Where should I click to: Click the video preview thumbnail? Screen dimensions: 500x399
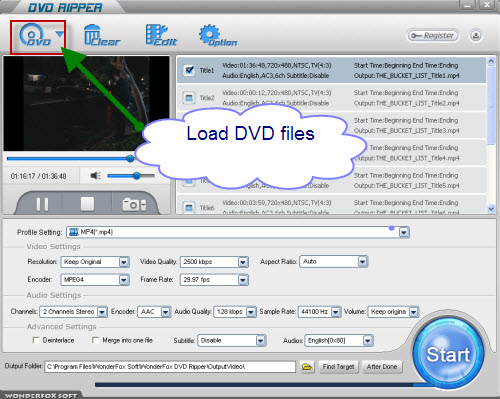pos(86,103)
